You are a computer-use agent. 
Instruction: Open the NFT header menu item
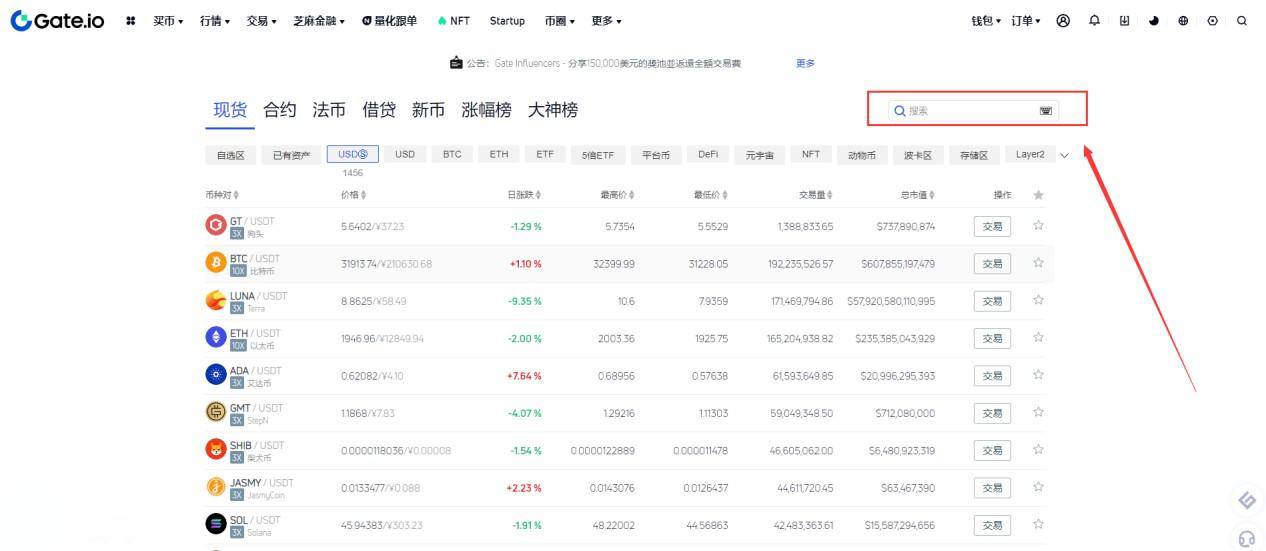tap(454, 21)
